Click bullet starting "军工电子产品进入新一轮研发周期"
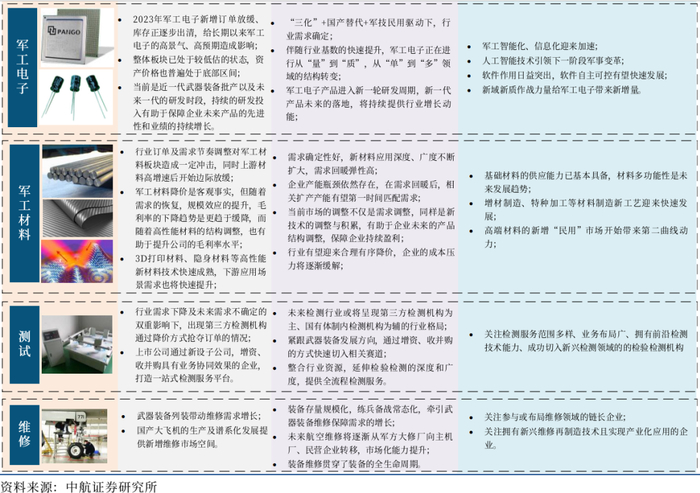This screenshot has width=700, height=493. click(369, 103)
